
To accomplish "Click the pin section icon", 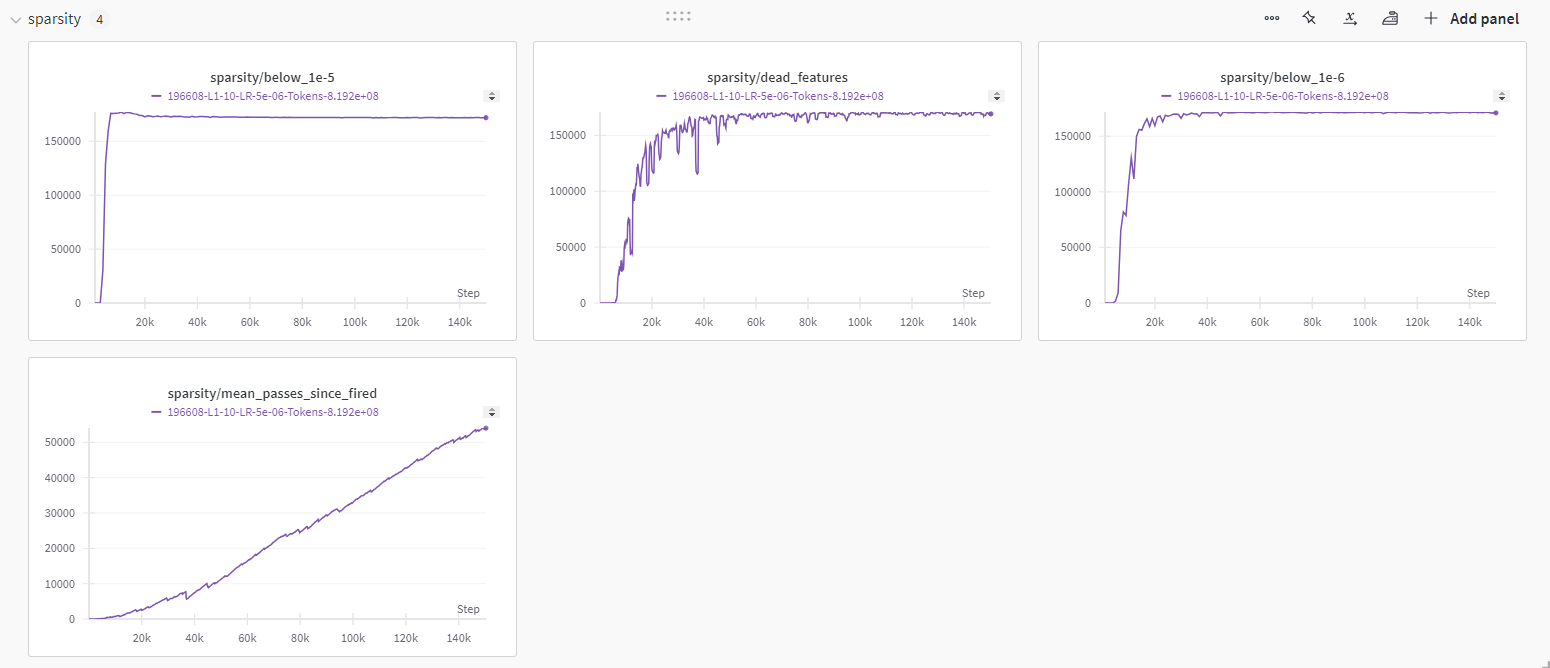I will point(1309,18).
